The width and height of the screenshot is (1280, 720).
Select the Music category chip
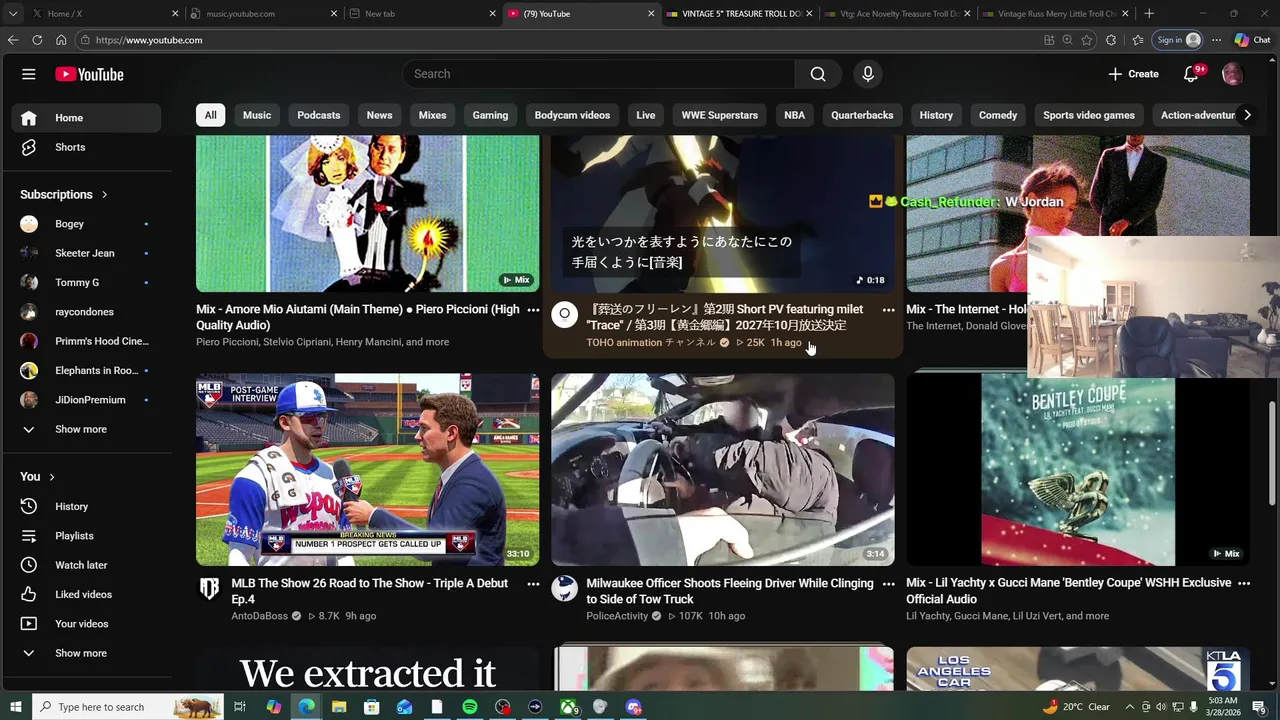click(257, 115)
